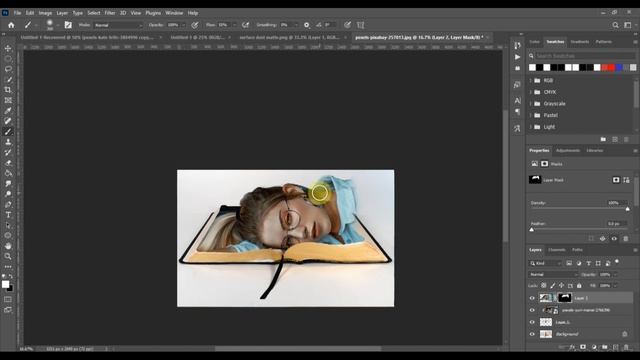Open smoothing options gear icon

(x=307, y=25)
